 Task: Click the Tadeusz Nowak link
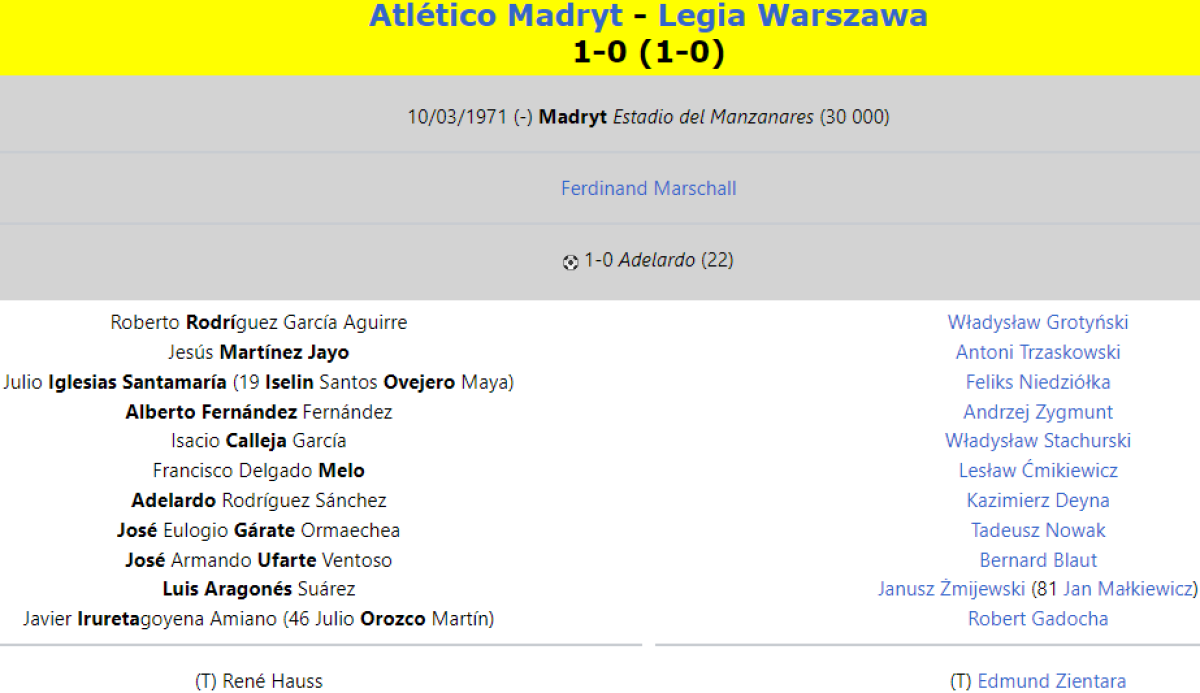point(1037,531)
